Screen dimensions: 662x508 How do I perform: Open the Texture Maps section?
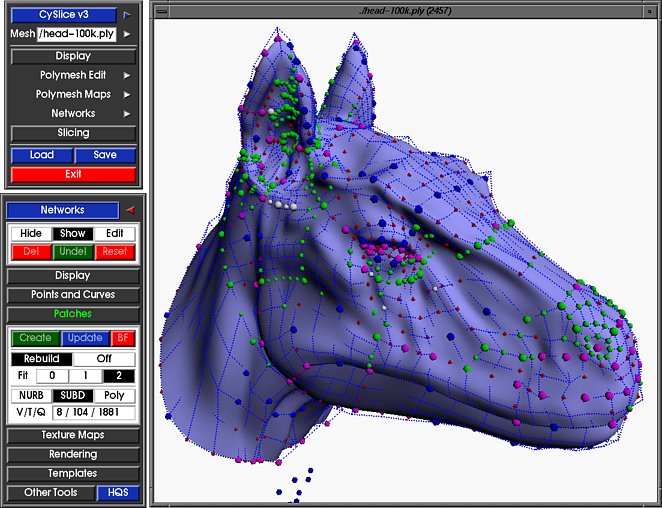point(72,435)
